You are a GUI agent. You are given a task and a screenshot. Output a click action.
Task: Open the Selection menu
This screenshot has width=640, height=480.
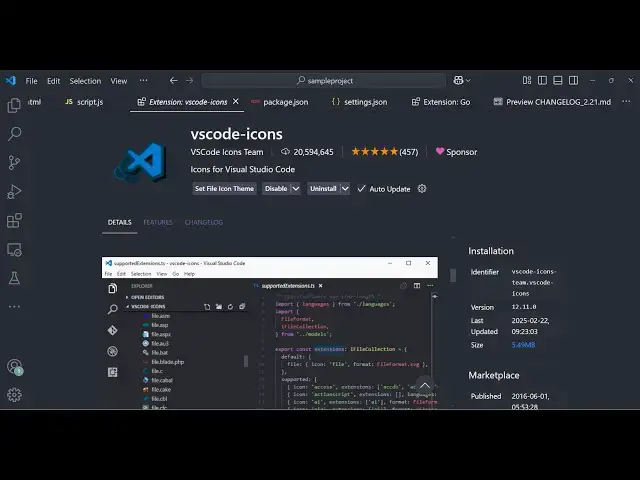tap(85, 81)
